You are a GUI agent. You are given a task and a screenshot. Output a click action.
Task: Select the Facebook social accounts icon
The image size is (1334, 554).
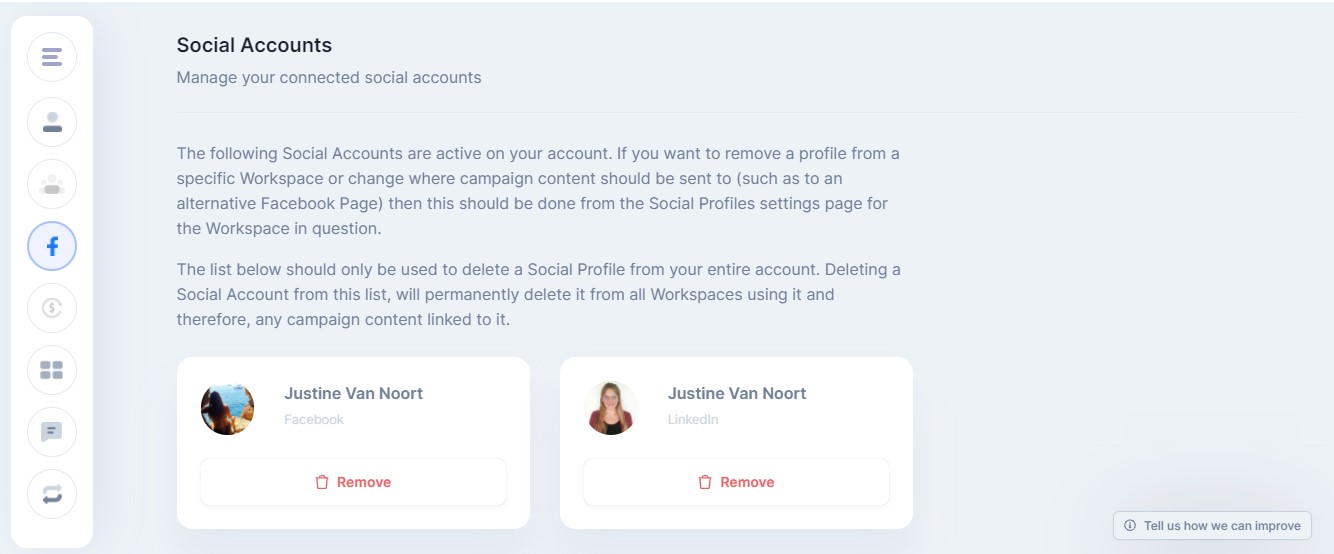52,246
